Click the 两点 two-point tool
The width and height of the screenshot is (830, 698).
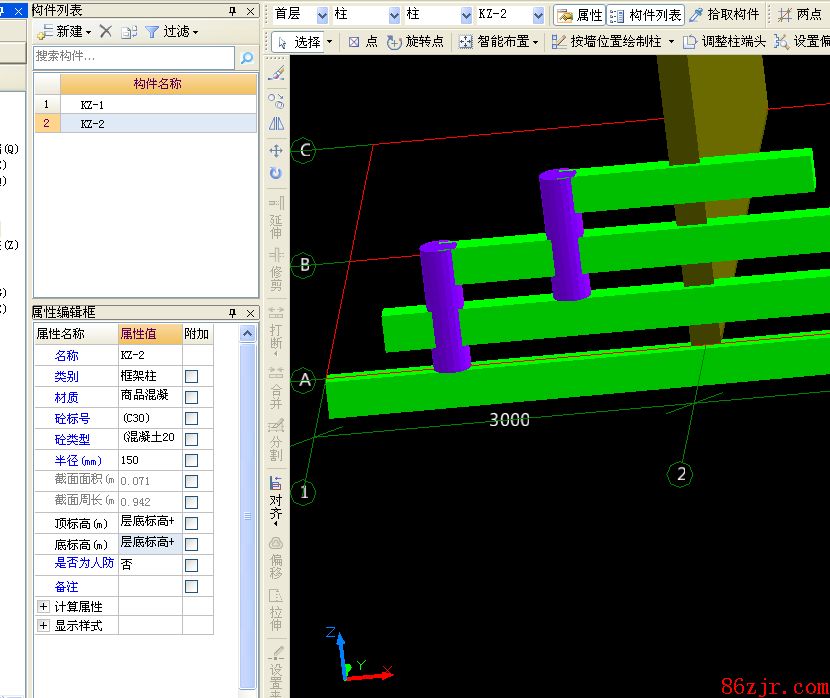799,15
